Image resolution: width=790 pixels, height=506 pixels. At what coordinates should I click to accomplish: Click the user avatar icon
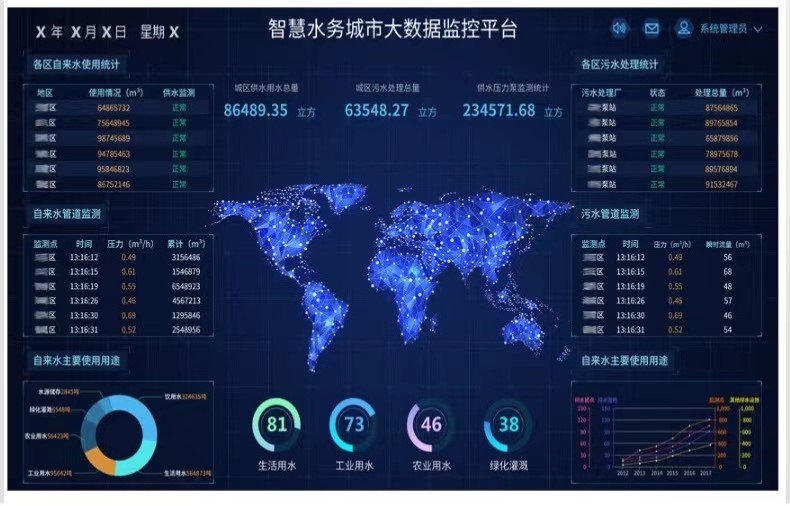tap(684, 28)
